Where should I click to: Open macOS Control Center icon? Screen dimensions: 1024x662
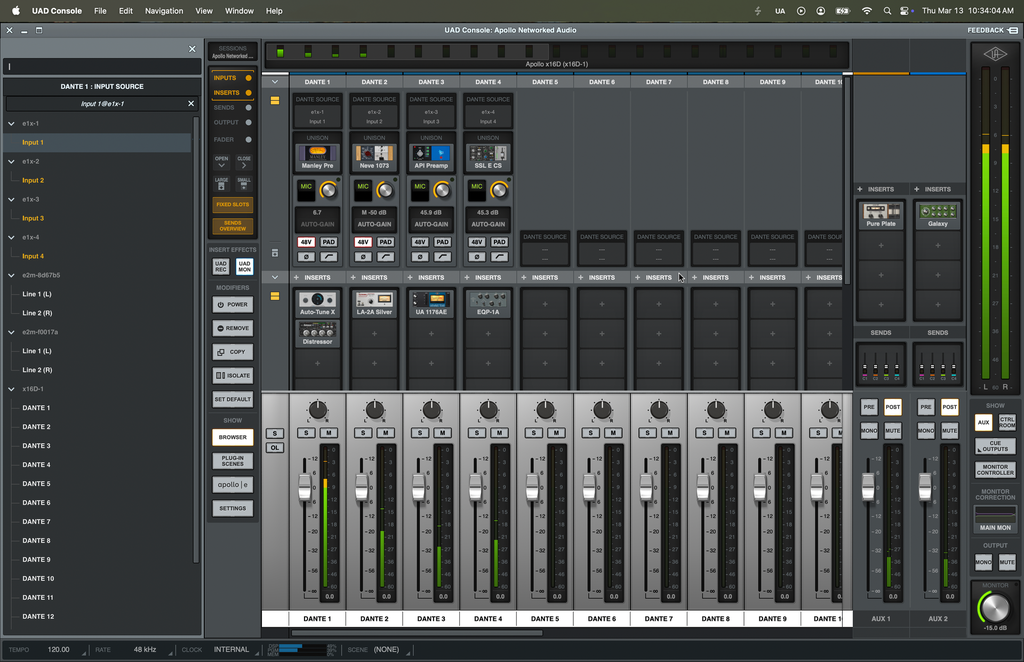point(904,10)
